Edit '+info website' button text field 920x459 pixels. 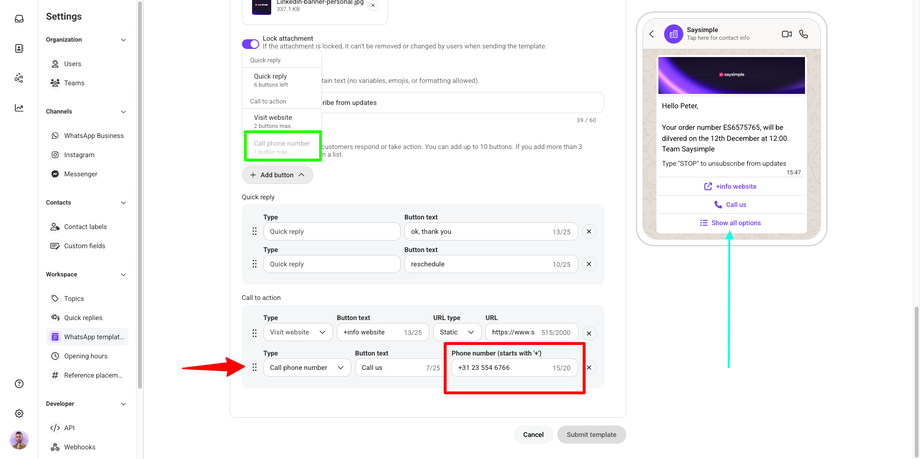click(x=382, y=332)
